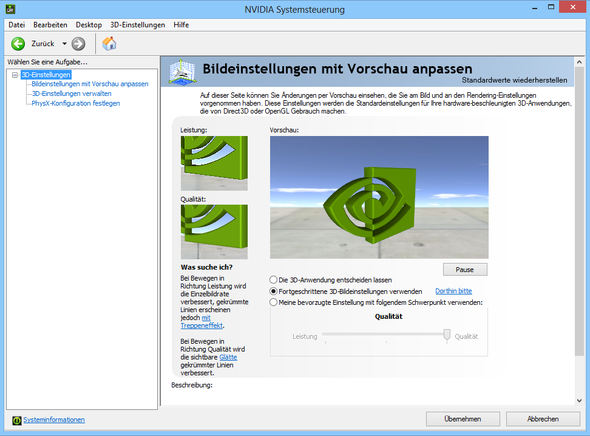Open the 'Dorthin bitte' link
Image resolution: width=590 pixels, height=436 pixels.
453,291
